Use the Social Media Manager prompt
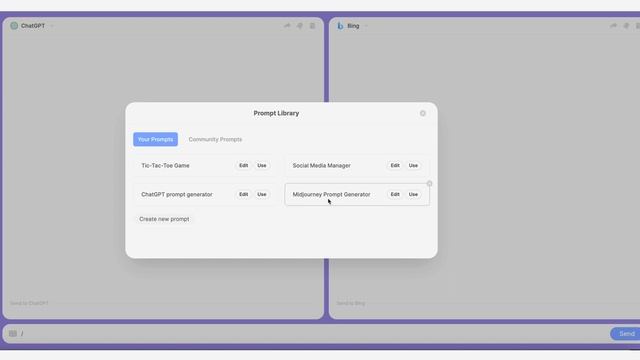This screenshot has height=360, width=640. coord(413,165)
